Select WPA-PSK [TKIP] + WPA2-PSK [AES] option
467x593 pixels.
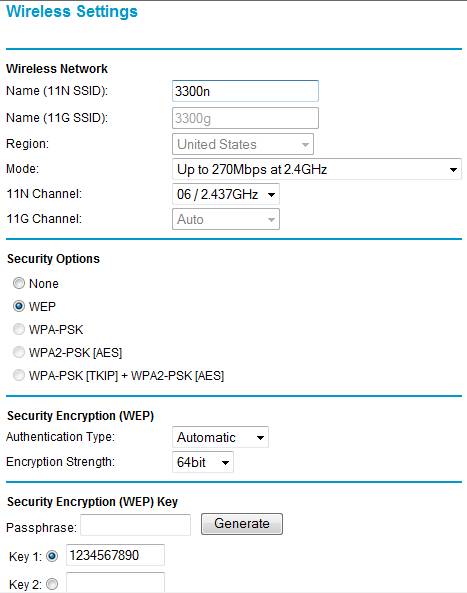tap(19, 375)
